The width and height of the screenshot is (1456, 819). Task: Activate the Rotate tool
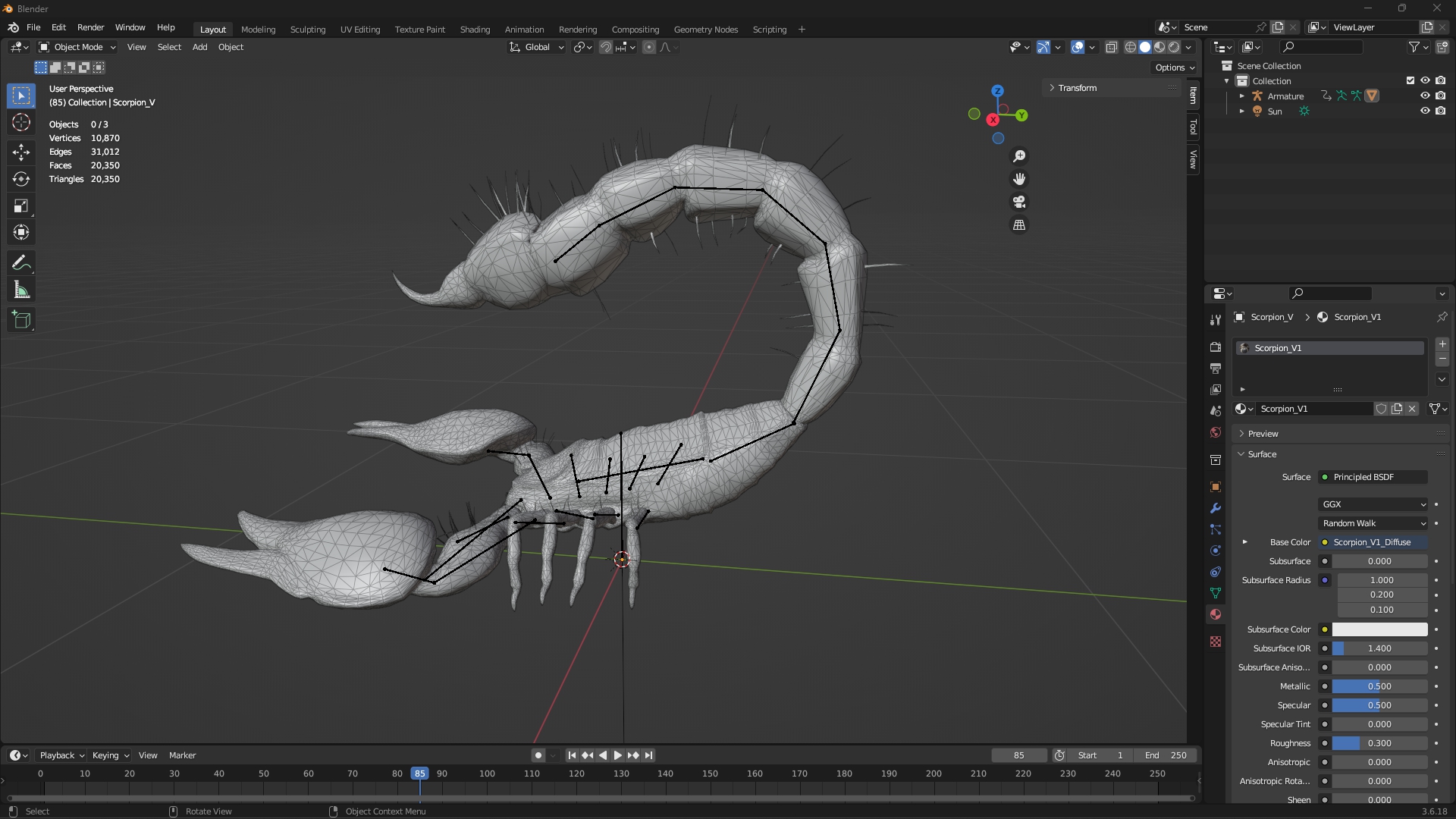pyautogui.click(x=21, y=179)
